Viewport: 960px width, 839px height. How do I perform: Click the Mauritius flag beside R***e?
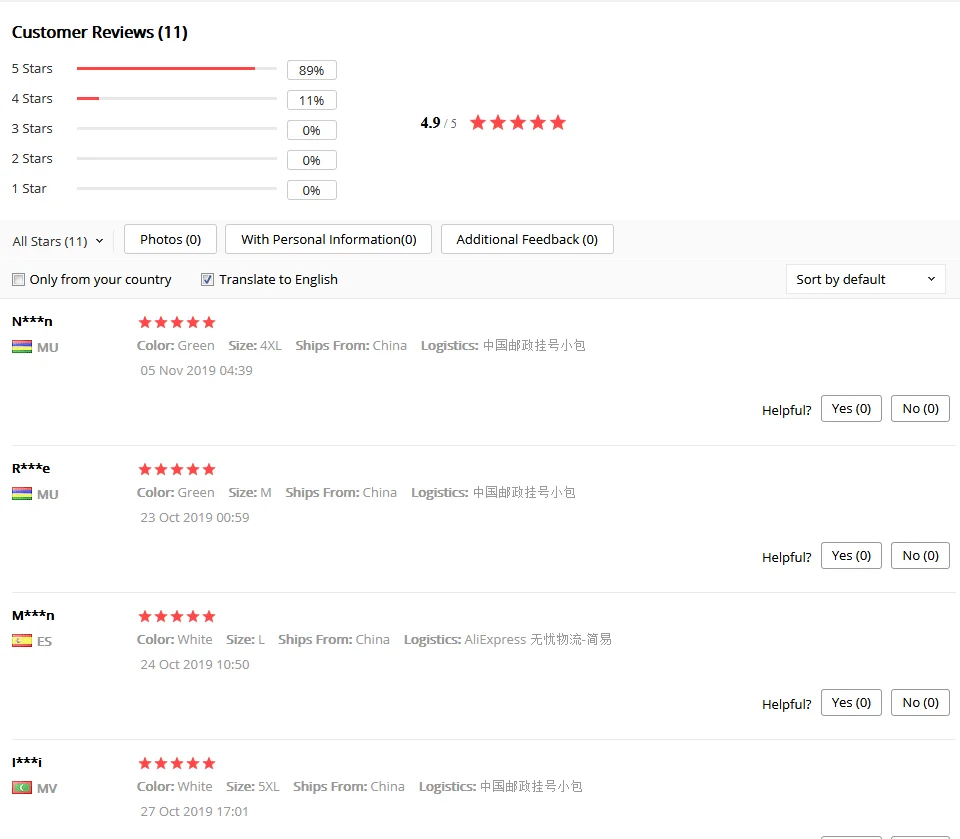point(22,494)
